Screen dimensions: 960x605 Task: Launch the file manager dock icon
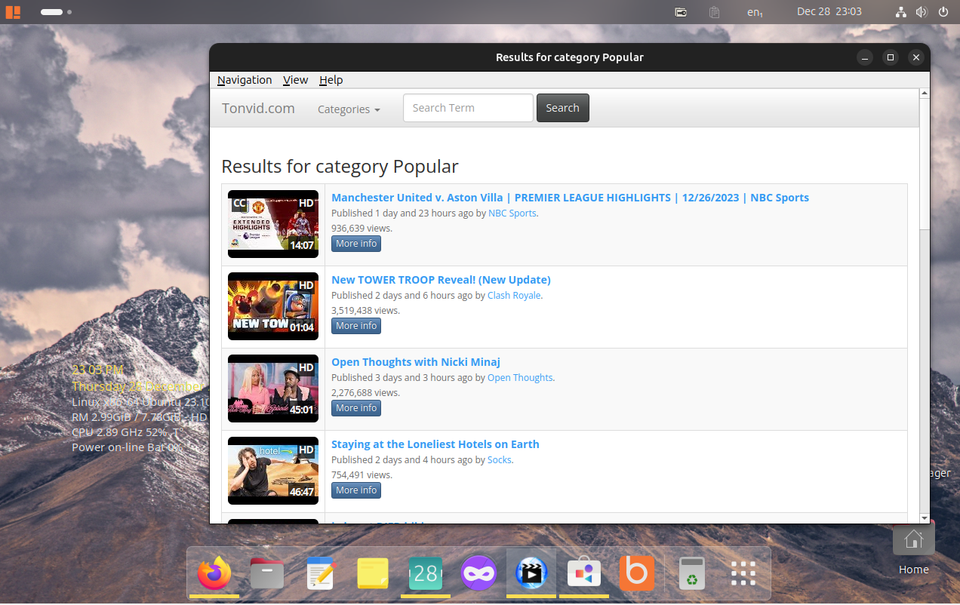click(267, 573)
